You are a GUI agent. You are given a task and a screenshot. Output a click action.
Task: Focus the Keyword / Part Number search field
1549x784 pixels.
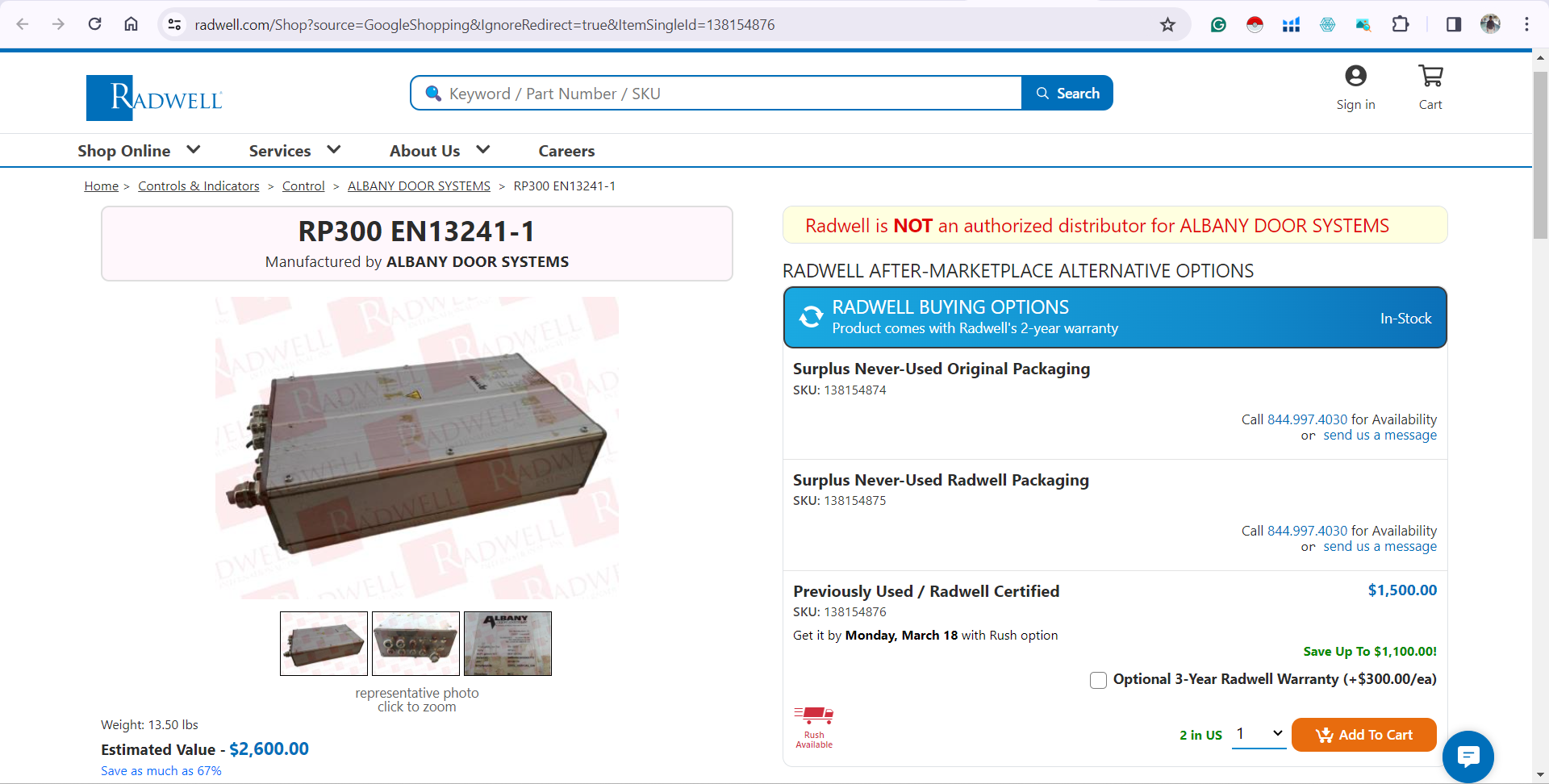point(716,94)
